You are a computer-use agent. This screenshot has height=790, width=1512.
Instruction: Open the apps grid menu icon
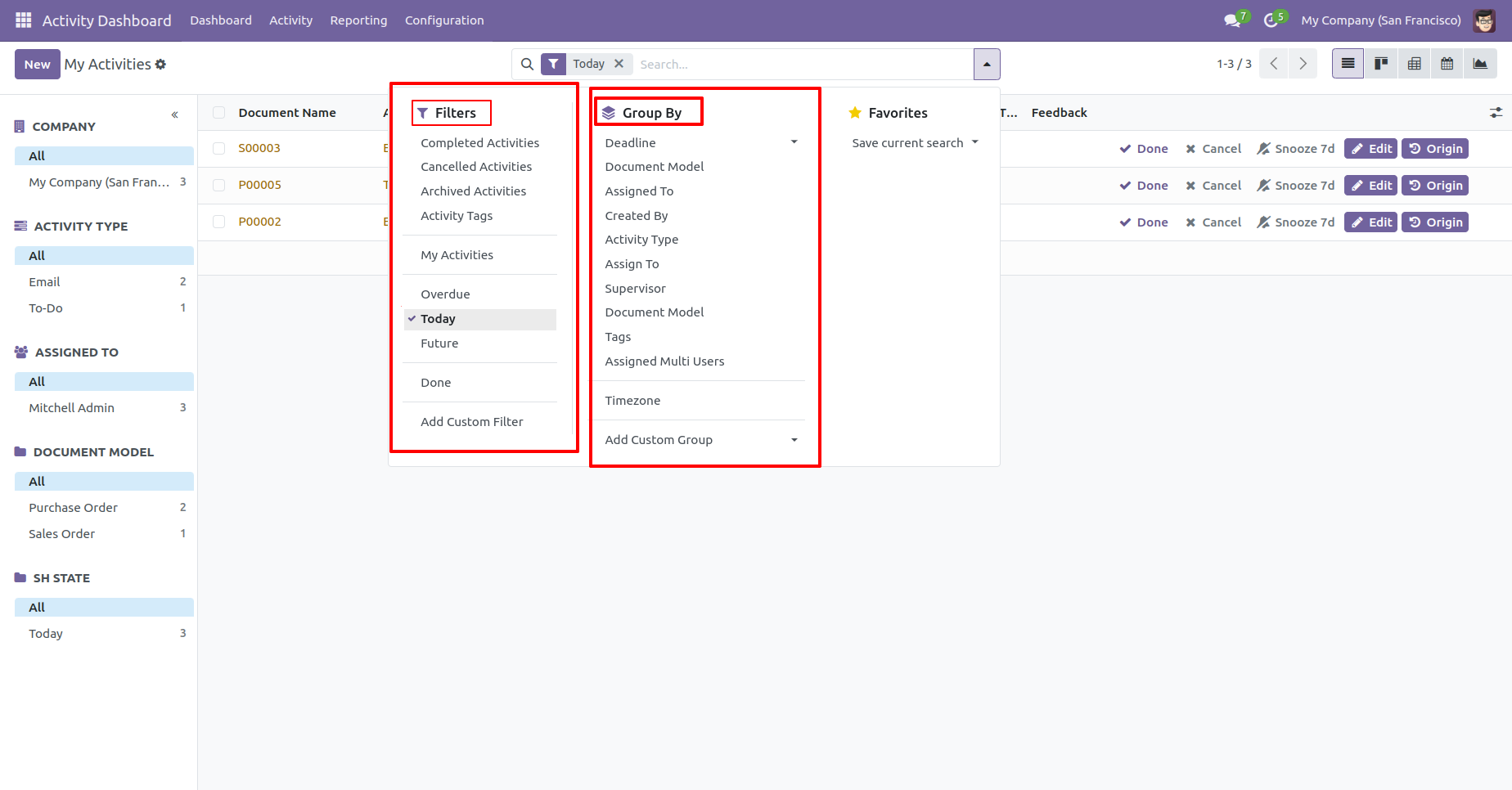[24, 20]
